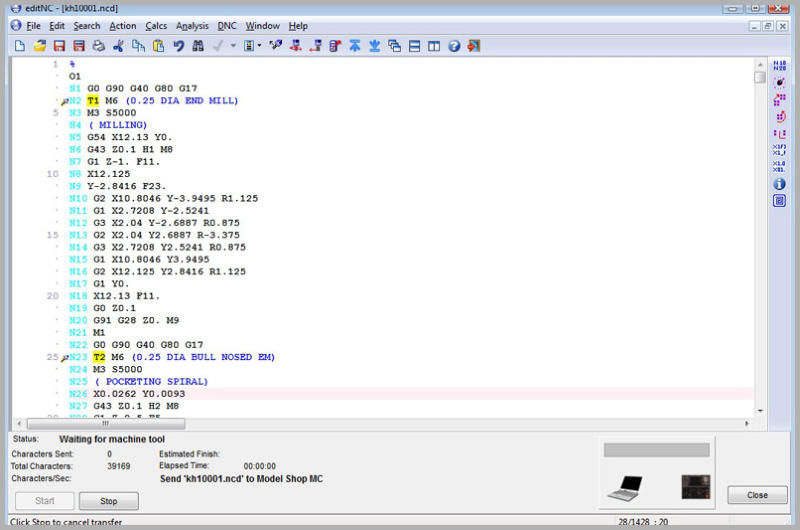
Task: Open the DNC menu
Action: pos(227,25)
